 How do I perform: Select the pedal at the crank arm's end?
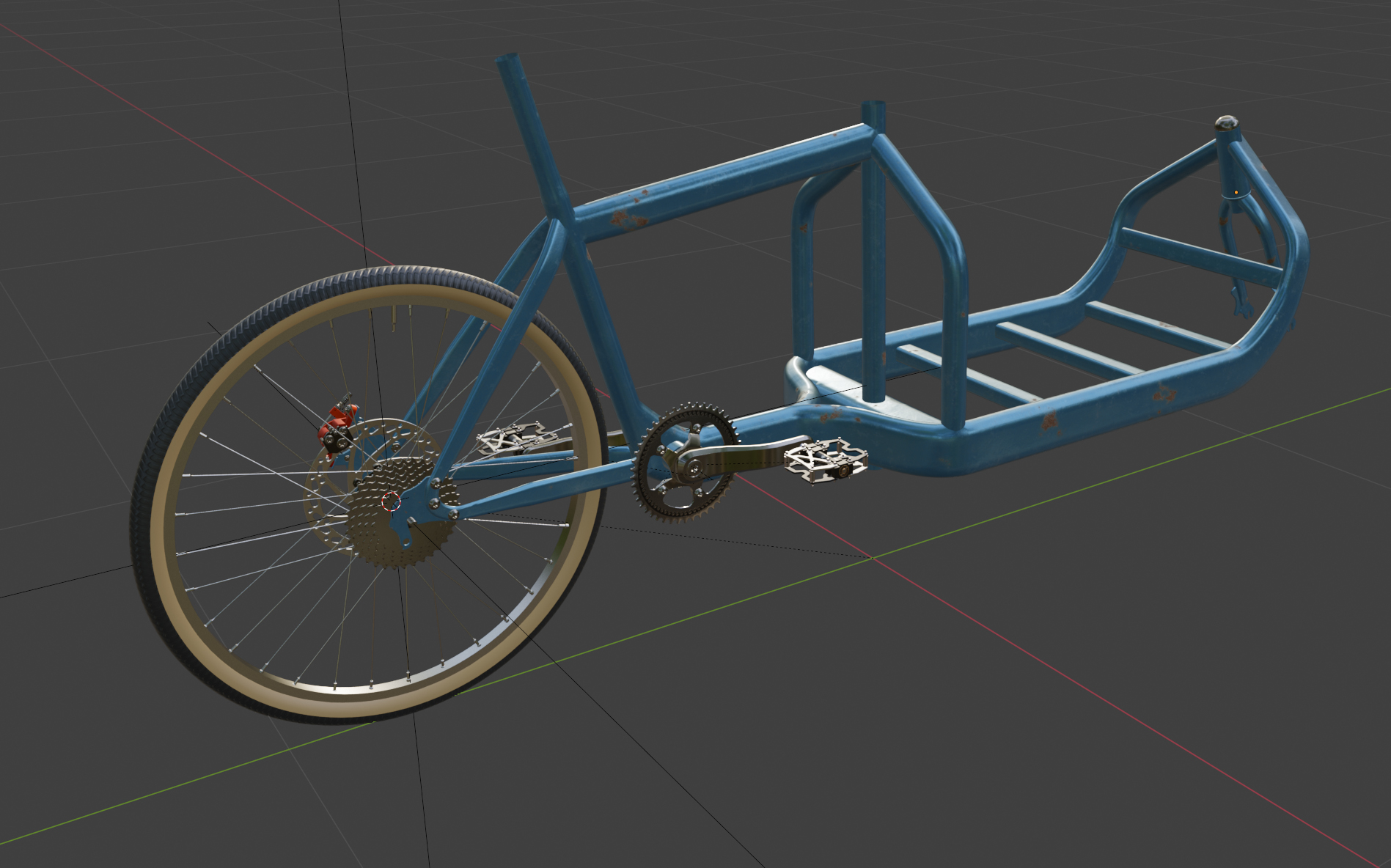826,462
